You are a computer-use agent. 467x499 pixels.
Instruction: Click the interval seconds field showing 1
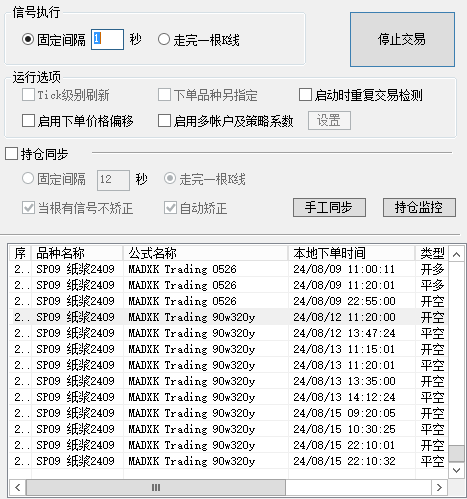click(x=107, y=39)
